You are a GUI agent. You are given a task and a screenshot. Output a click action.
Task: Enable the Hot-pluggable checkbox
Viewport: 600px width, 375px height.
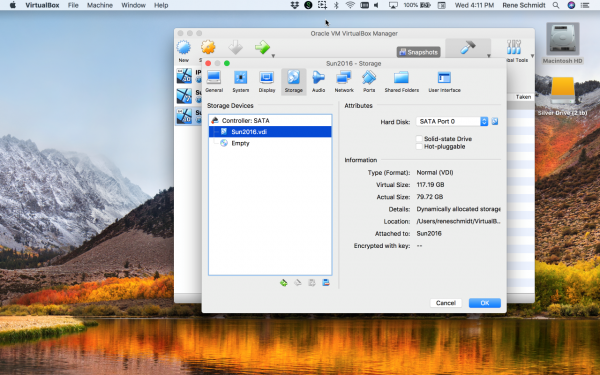click(419, 147)
